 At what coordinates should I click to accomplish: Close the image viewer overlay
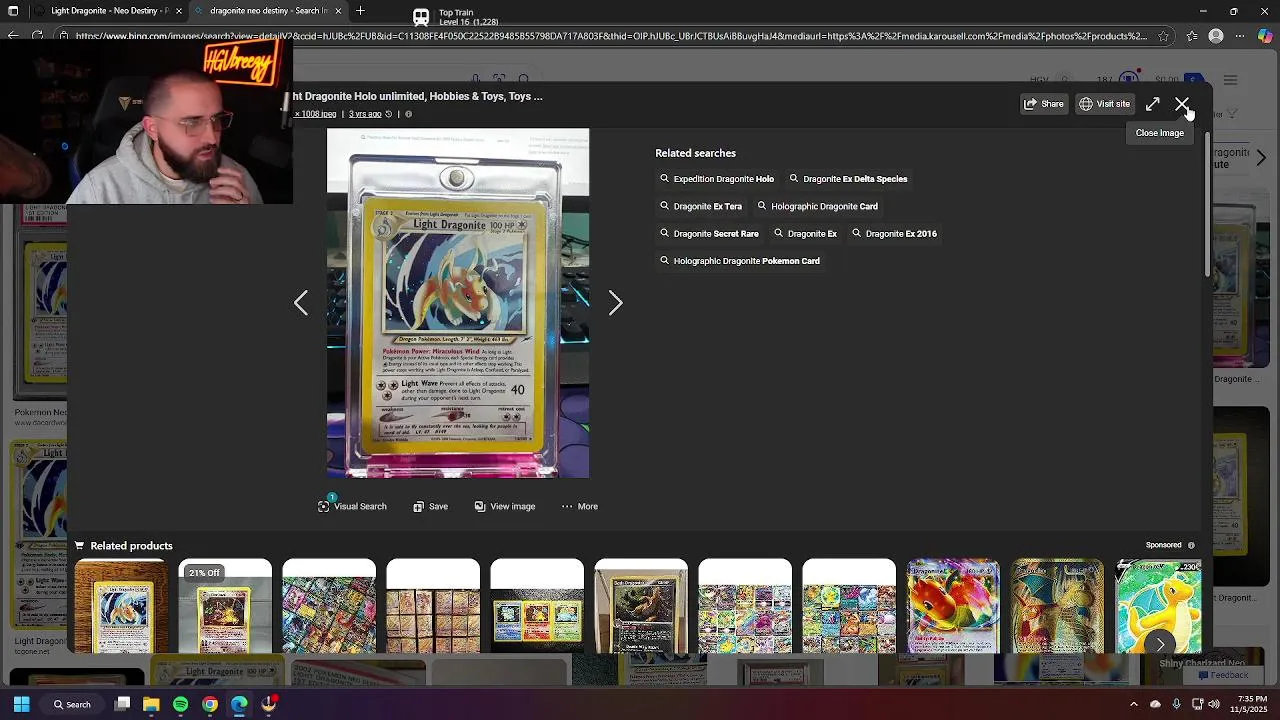(x=1182, y=104)
